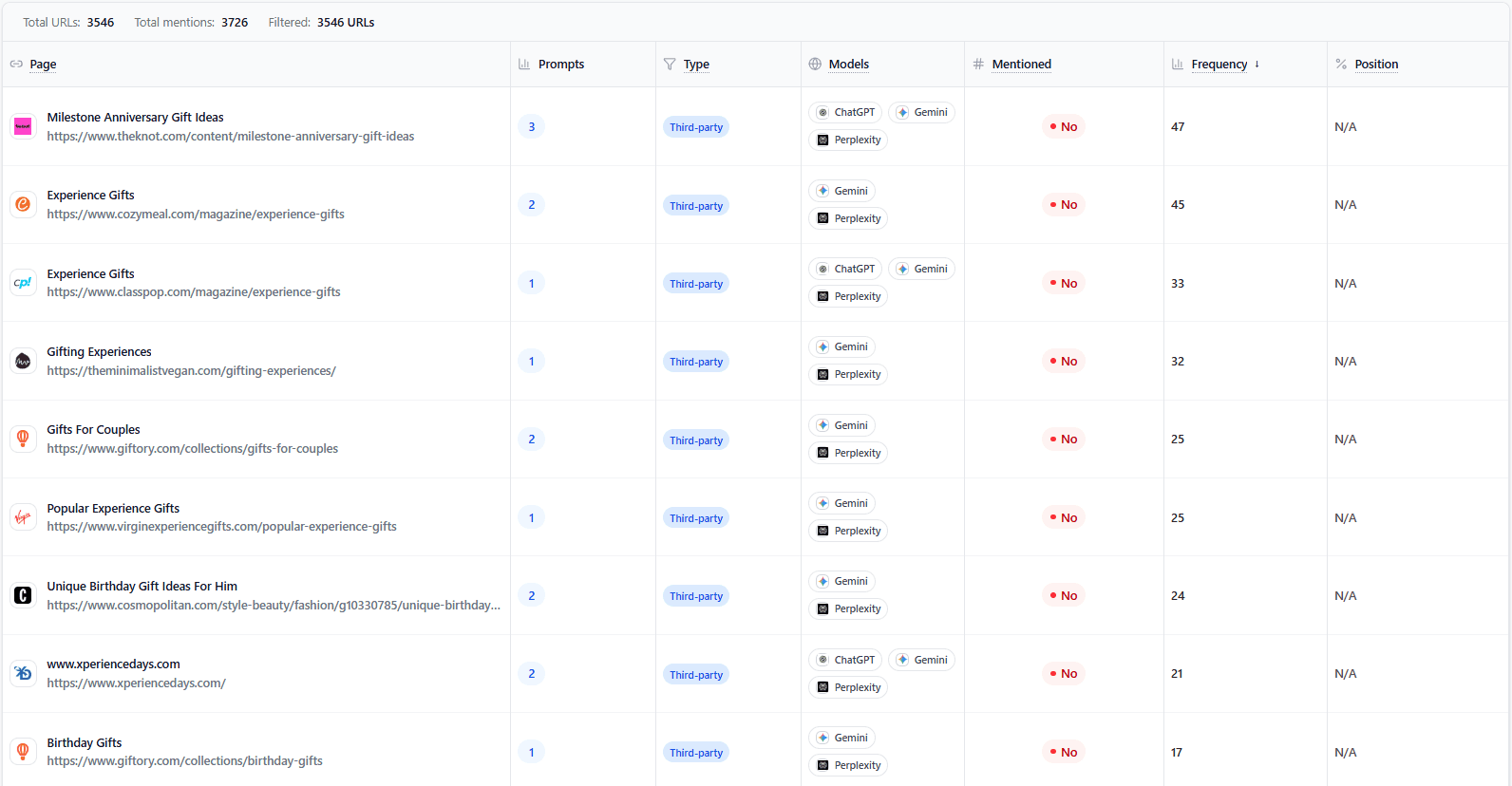
Task: Sort by Frequency column header
Action: coord(1219,64)
